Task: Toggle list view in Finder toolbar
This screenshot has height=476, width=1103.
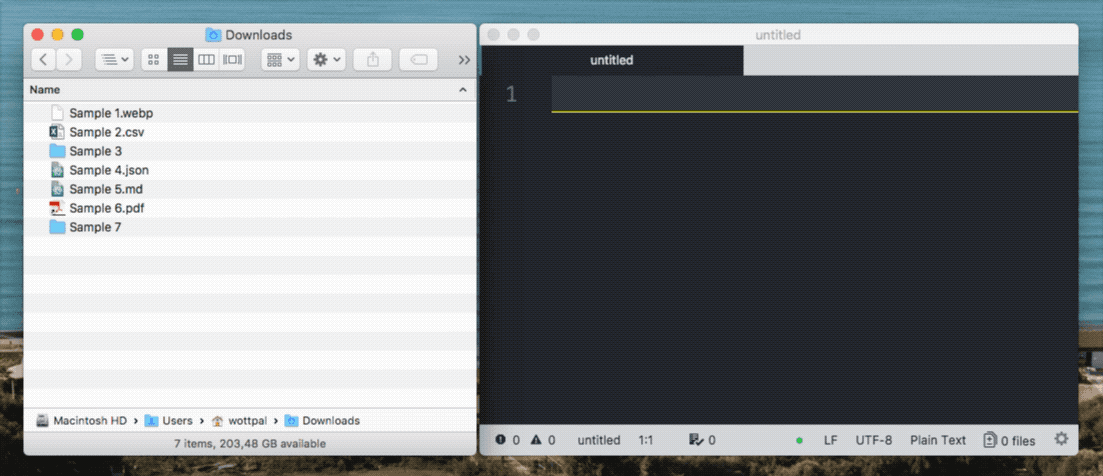Action: pos(180,60)
